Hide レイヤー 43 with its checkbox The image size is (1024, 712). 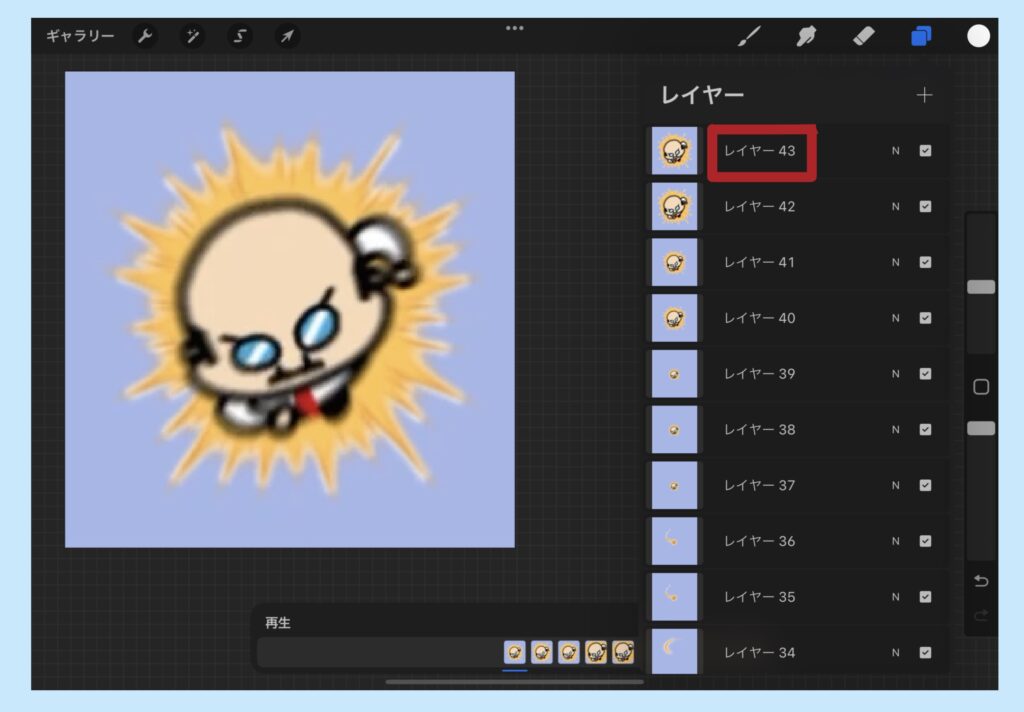pyautogui.click(x=925, y=151)
